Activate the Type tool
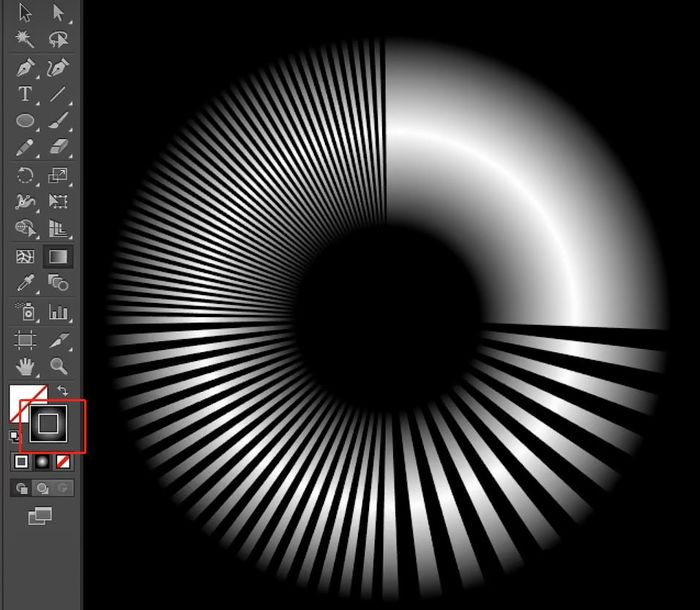700x610 pixels. pos(25,94)
